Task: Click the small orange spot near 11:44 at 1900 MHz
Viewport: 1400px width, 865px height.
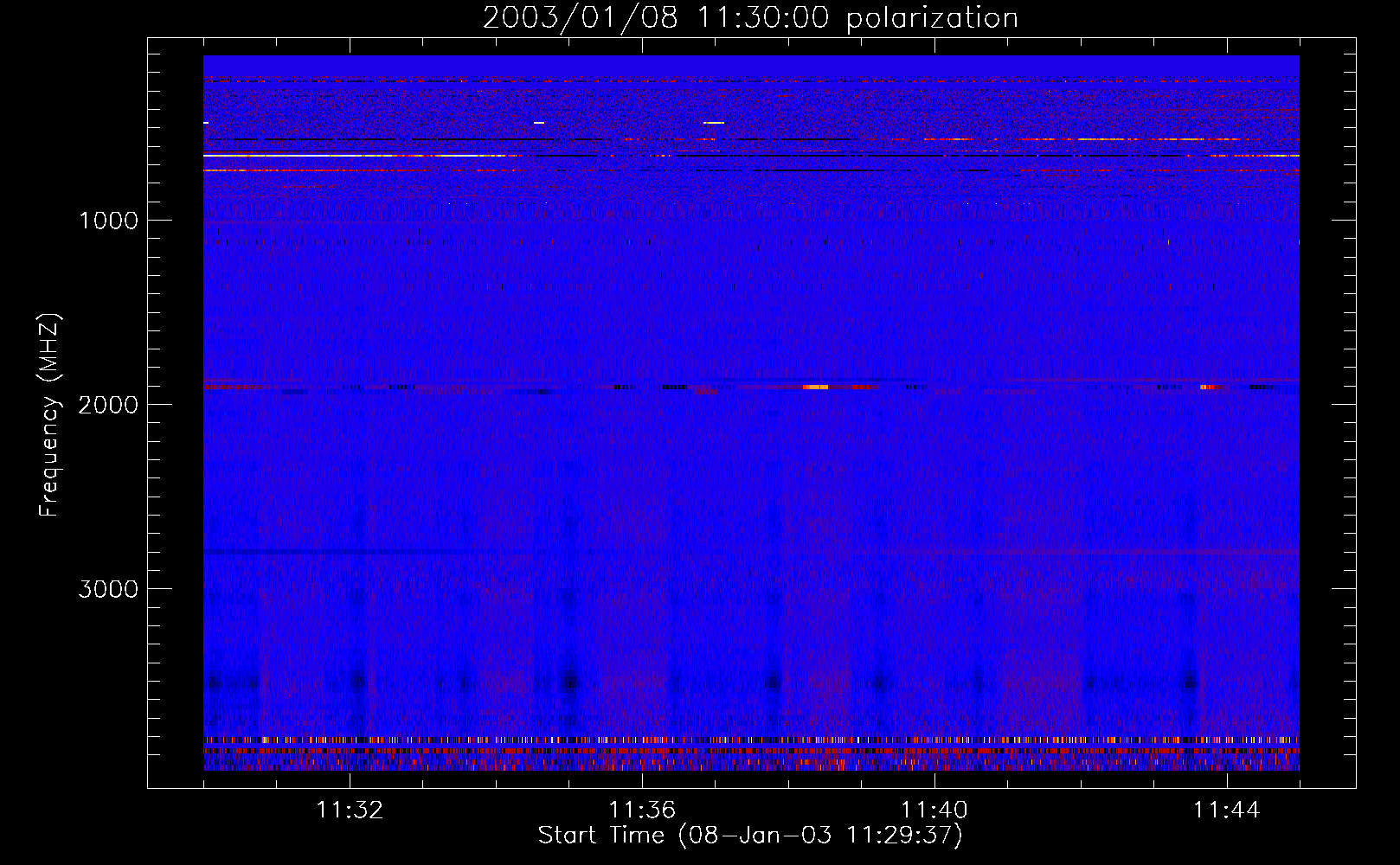Action: click(1207, 387)
